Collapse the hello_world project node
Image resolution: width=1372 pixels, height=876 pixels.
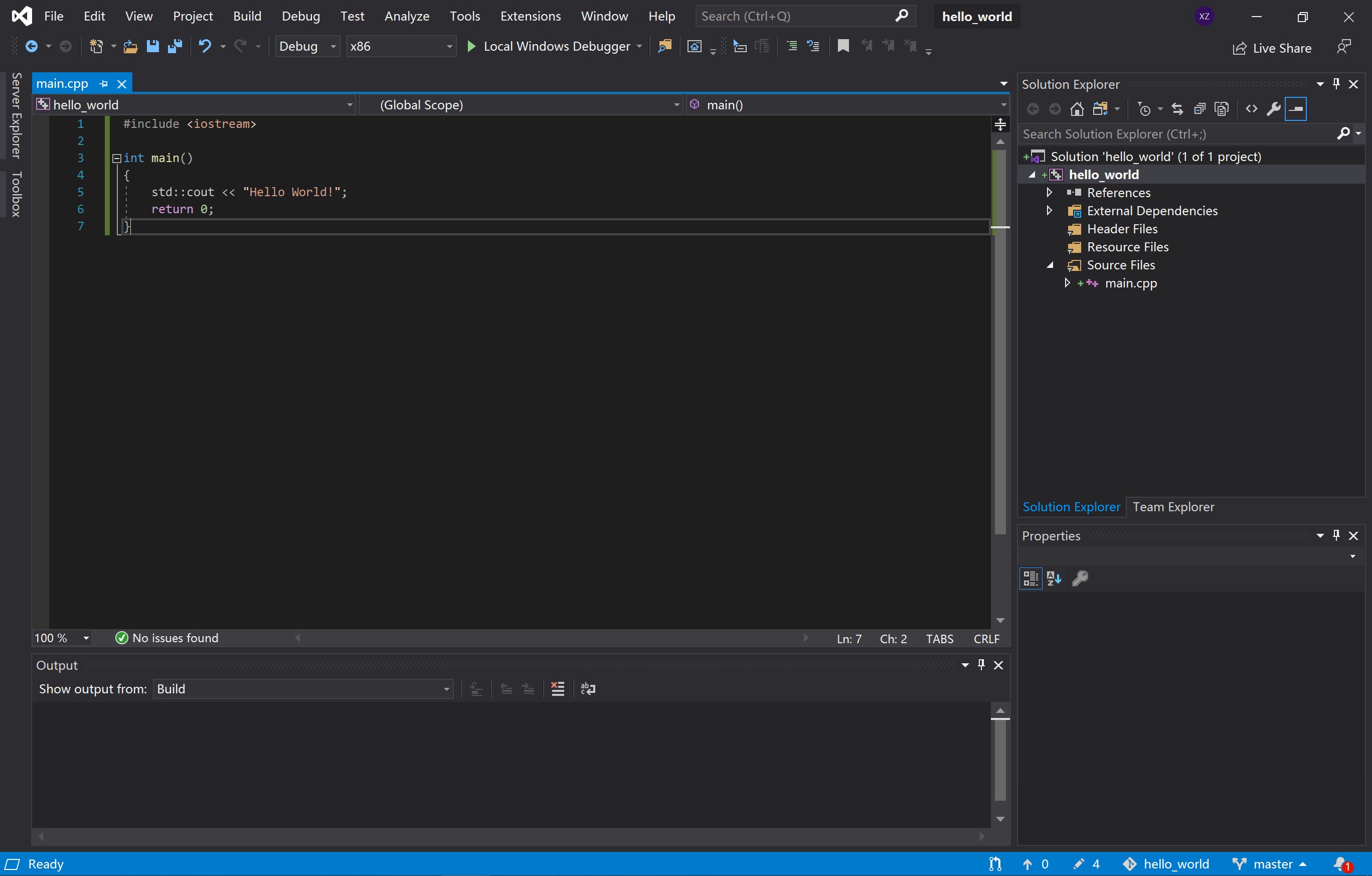(1032, 175)
